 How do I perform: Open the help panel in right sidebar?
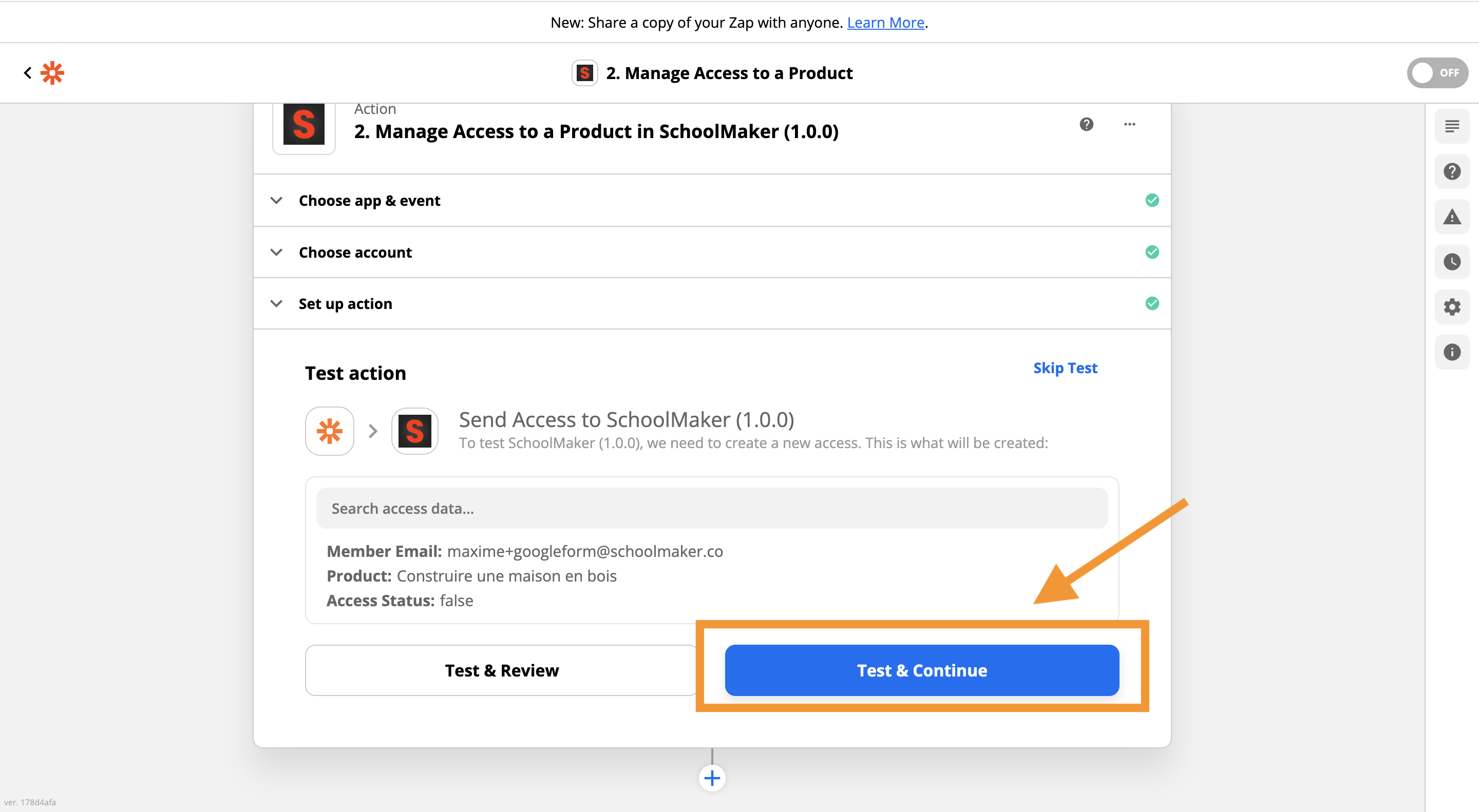coord(1451,171)
